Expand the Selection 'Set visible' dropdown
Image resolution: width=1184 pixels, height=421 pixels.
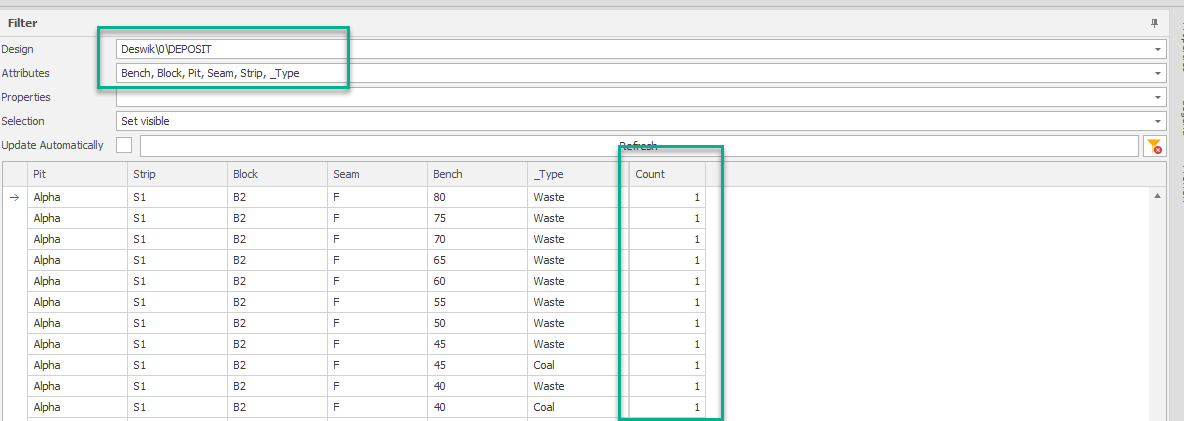point(1158,121)
